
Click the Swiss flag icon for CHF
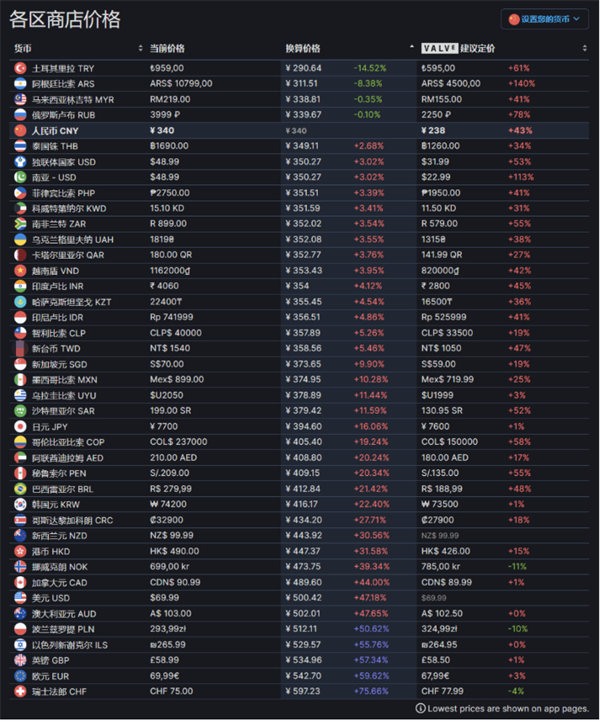tap(20, 692)
